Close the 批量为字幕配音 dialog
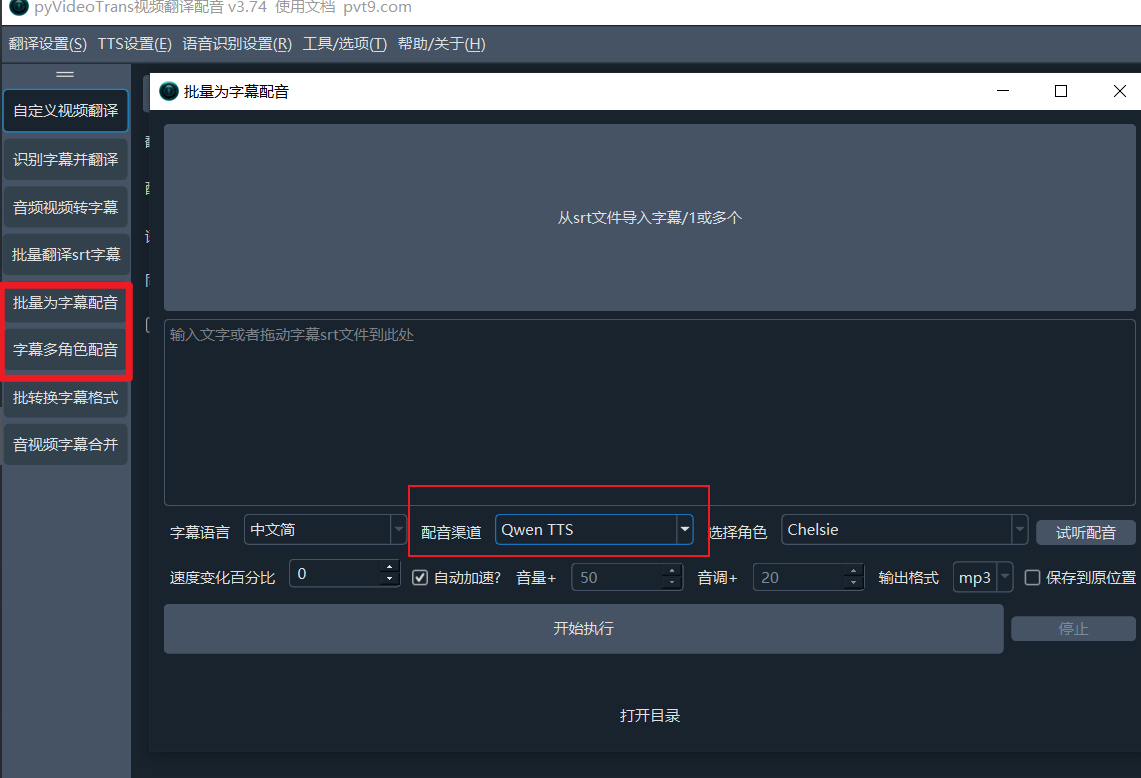The width and height of the screenshot is (1141, 778). (x=1120, y=91)
